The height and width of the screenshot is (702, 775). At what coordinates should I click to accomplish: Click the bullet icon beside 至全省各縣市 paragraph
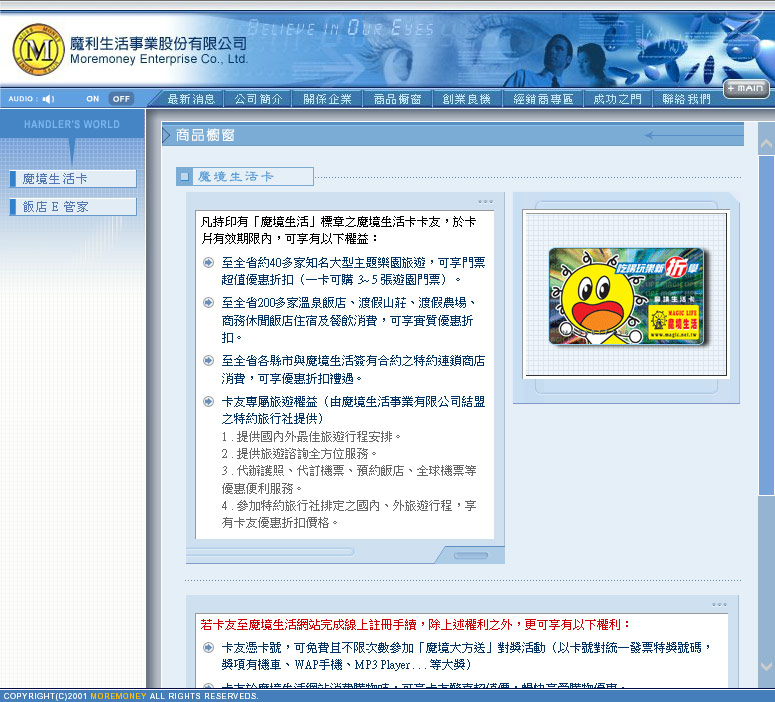[209, 360]
